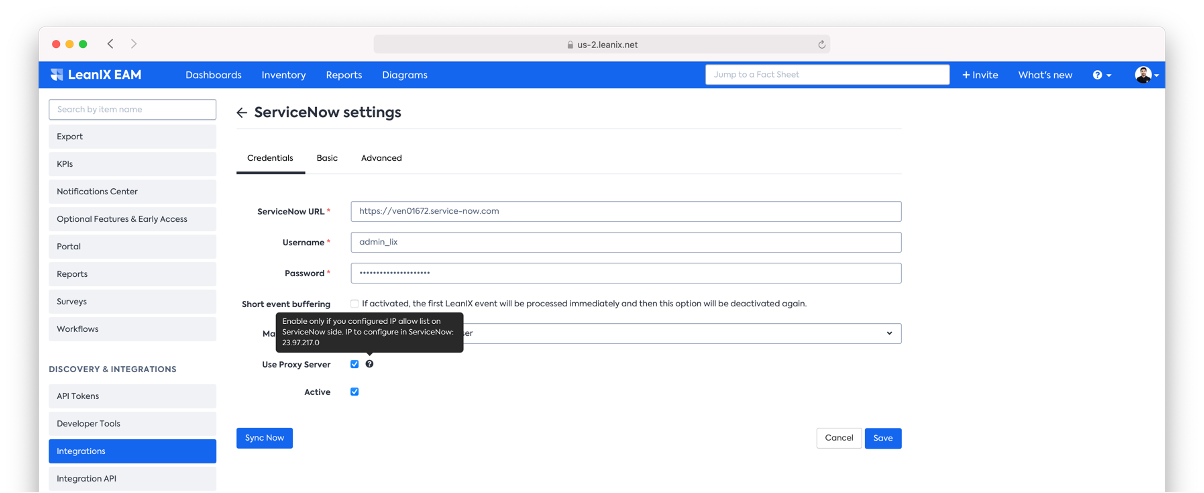Open Developer Tools in the sidebar
The width and height of the screenshot is (1204, 493).
click(133, 424)
